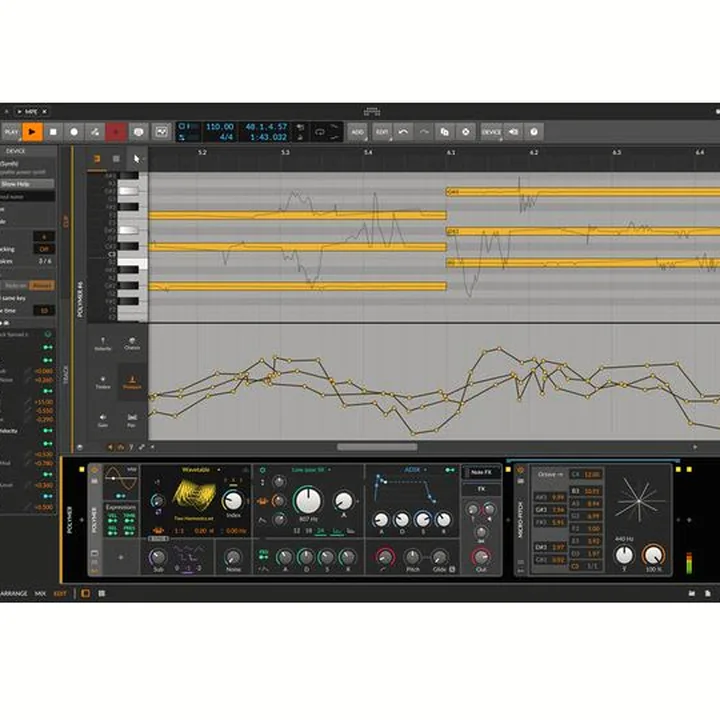Open the ADSR envelope type dropdown
Screen dimensions: 720x720
pos(415,470)
